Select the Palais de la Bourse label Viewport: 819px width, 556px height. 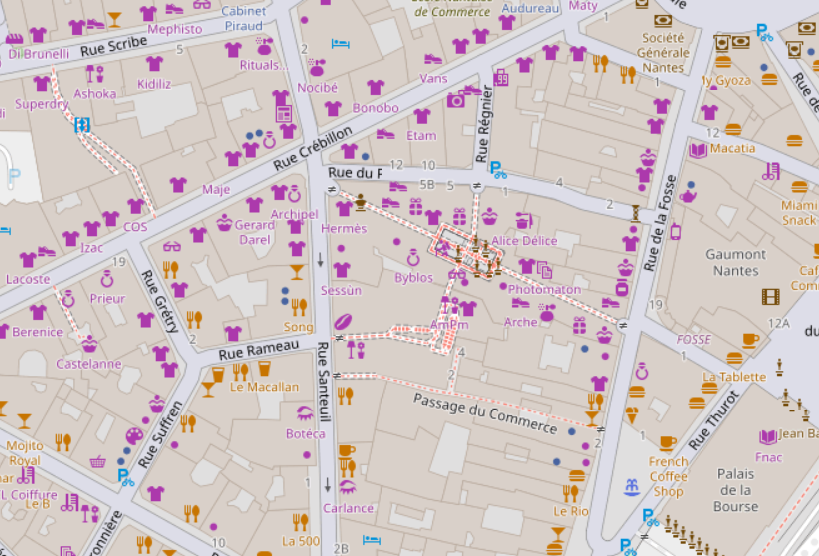735,490
